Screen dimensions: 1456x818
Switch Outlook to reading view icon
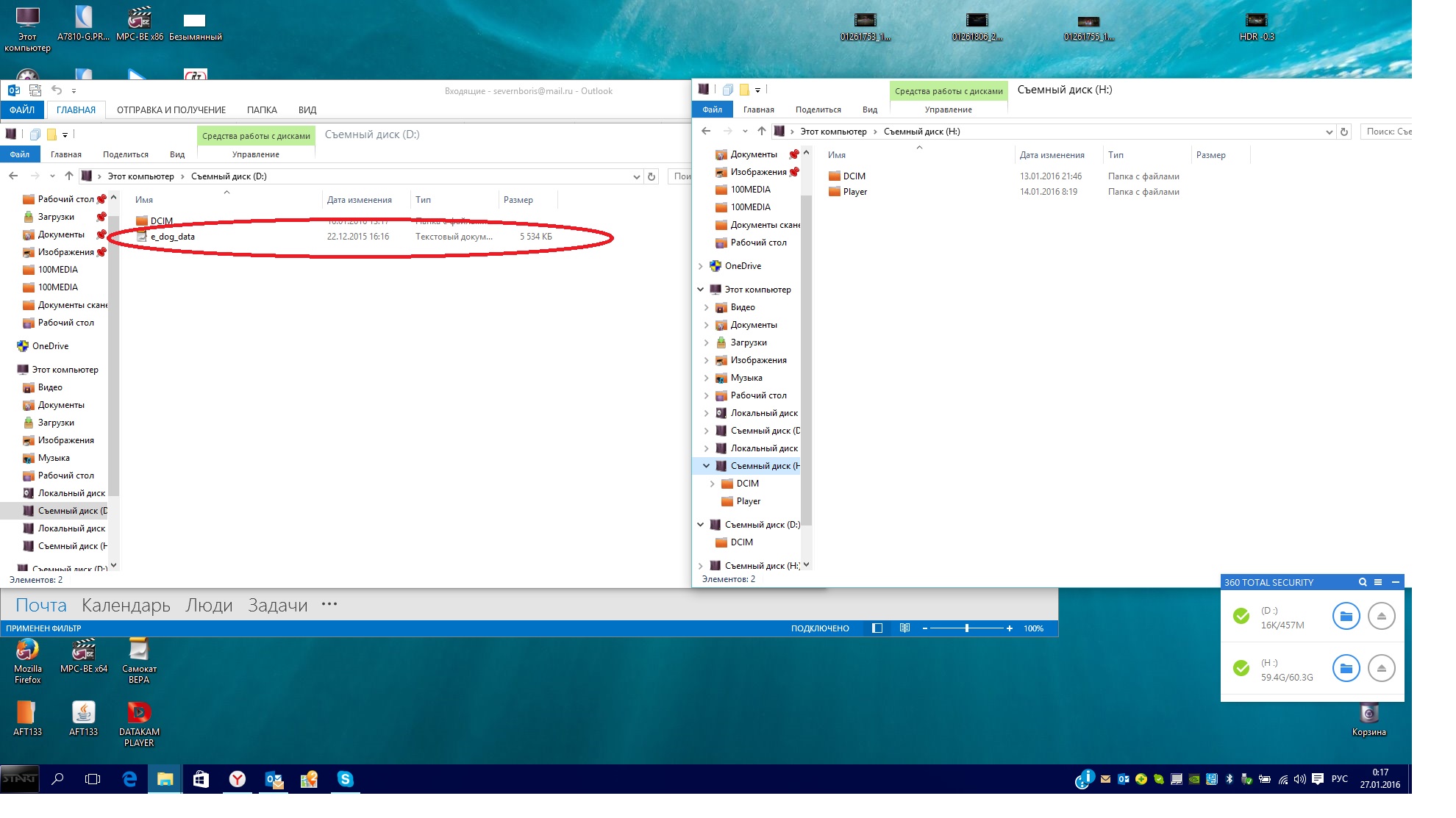pyautogui.click(x=904, y=628)
